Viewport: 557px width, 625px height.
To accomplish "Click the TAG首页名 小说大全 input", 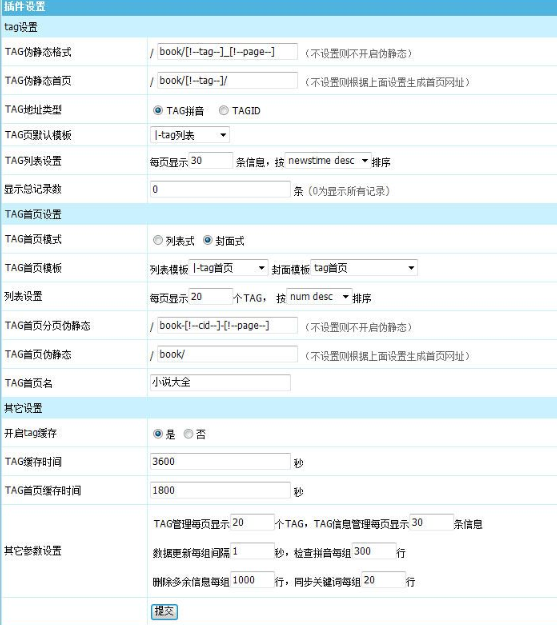I will 220,383.
